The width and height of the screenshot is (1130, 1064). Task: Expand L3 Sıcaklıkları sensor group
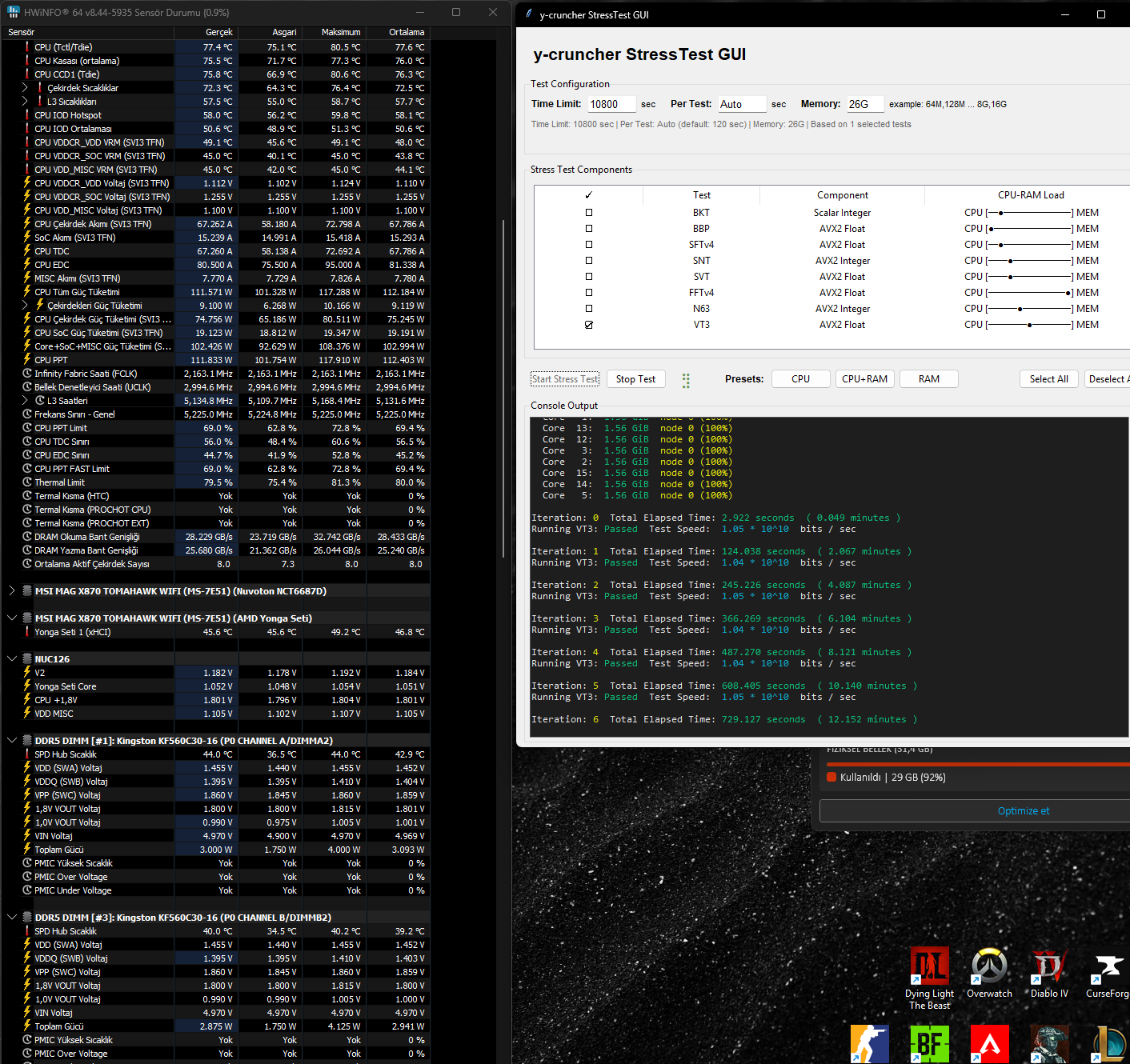point(25,102)
